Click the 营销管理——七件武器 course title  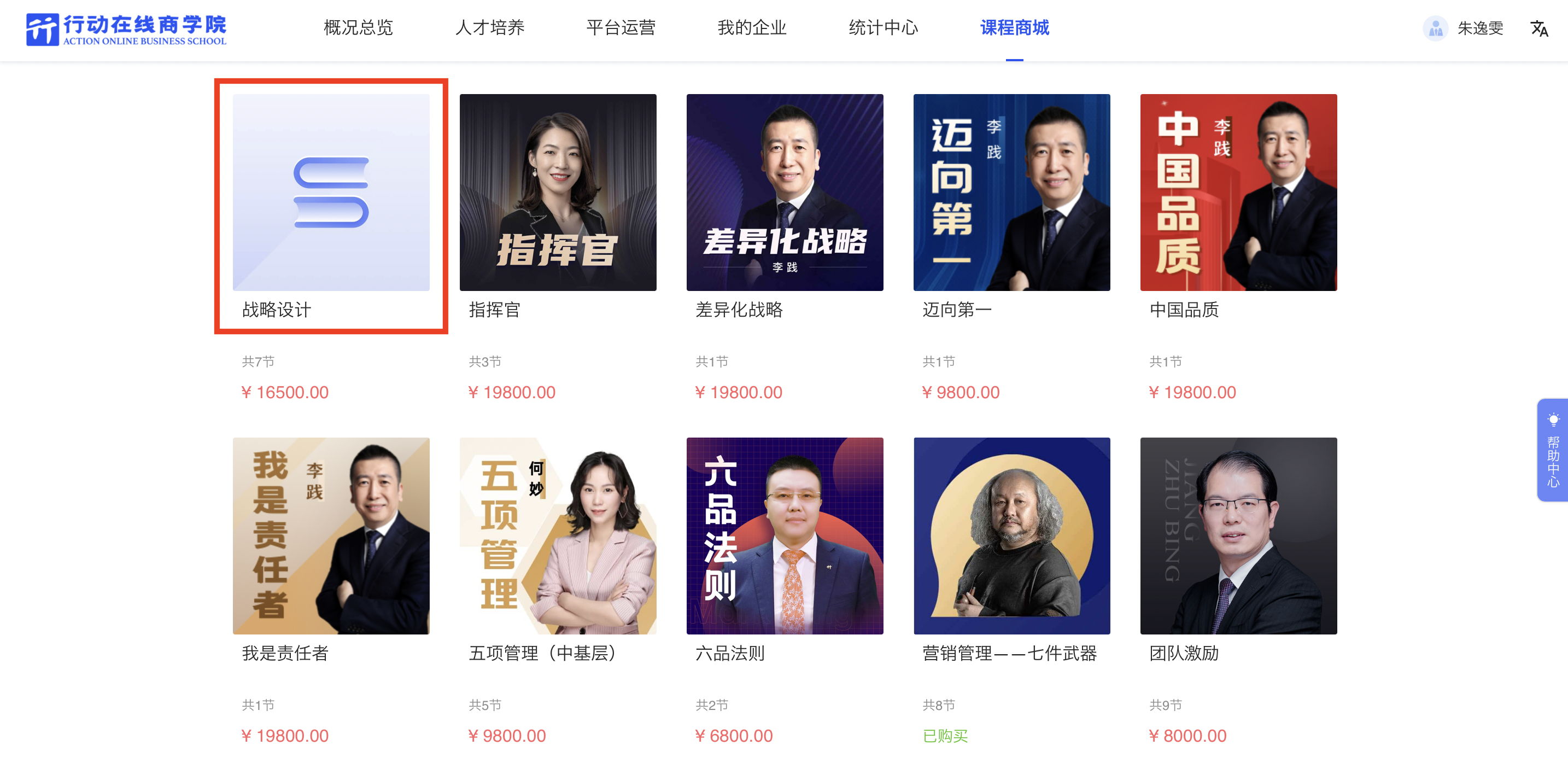(1010, 654)
